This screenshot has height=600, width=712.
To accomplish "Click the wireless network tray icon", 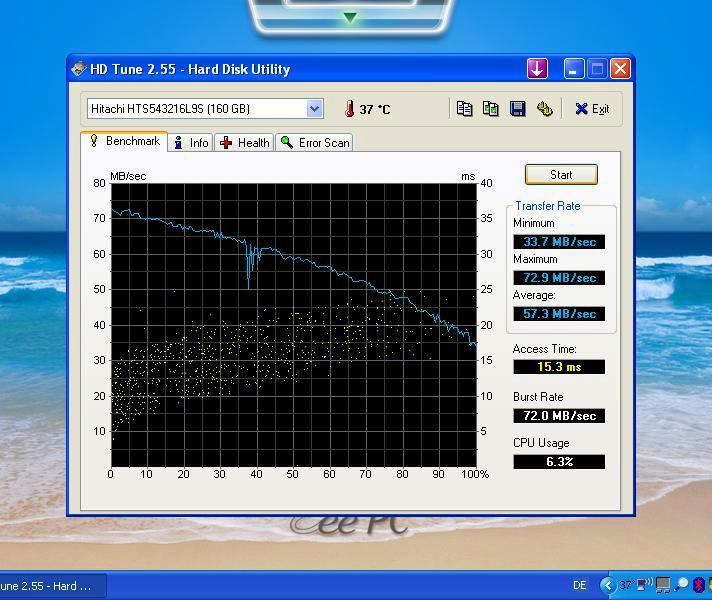I will [644, 584].
